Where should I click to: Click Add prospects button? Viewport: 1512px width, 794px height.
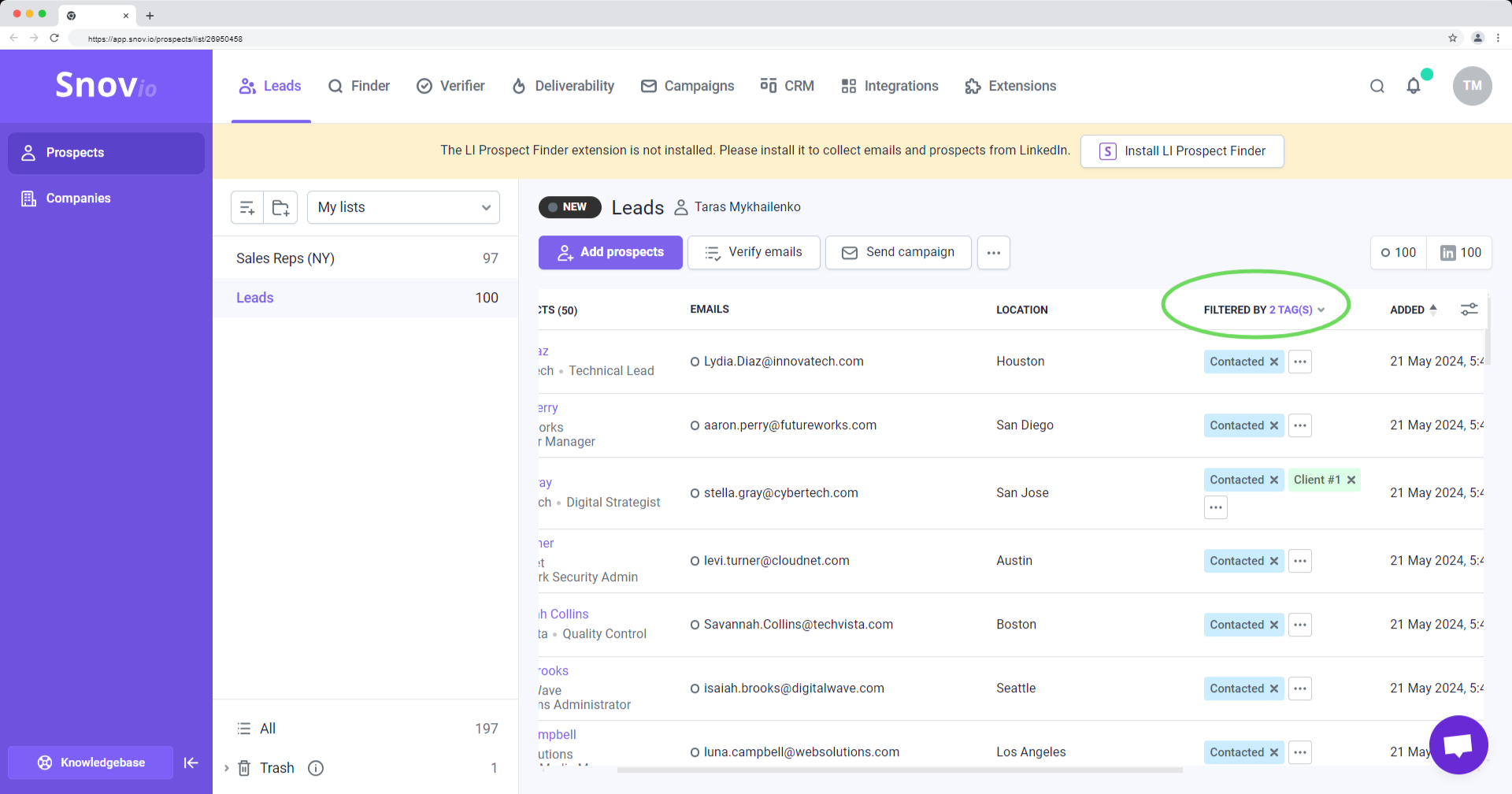click(x=610, y=252)
